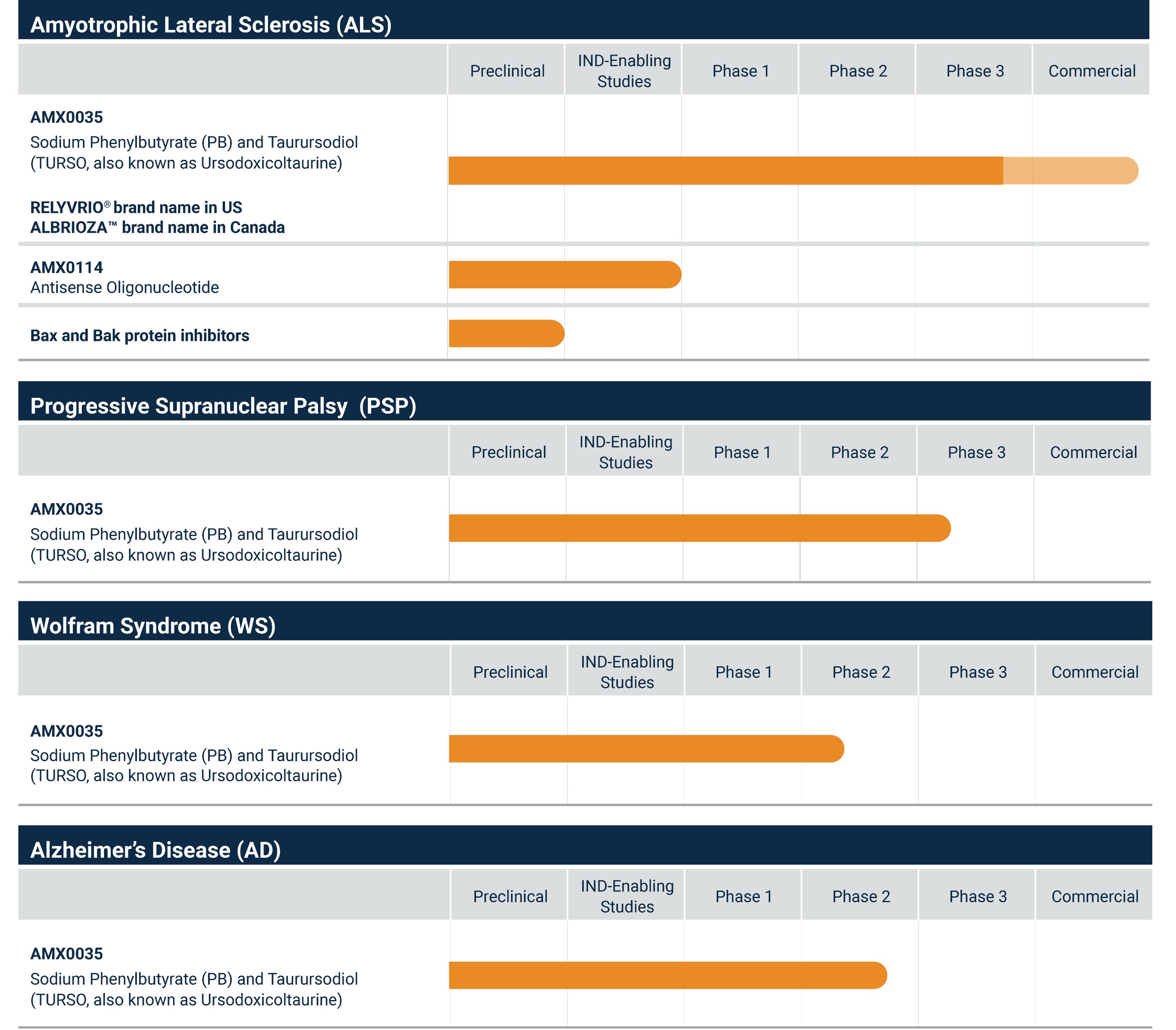Click RELYVRIO brand name in US text
The image size is (1176, 1030).
(136, 208)
